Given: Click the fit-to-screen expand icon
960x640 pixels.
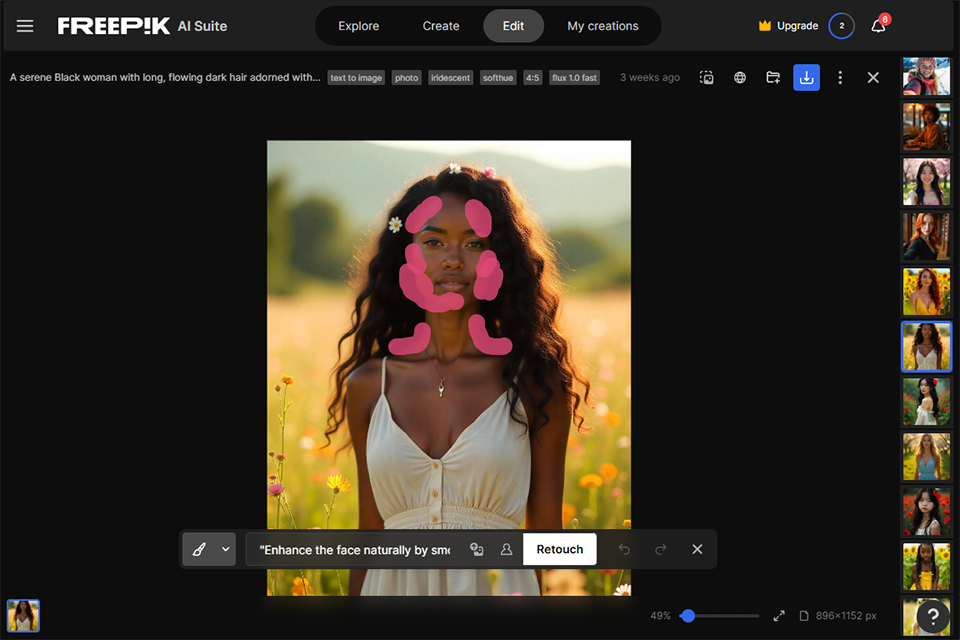Looking at the screenshot, I should pos(779,616).
